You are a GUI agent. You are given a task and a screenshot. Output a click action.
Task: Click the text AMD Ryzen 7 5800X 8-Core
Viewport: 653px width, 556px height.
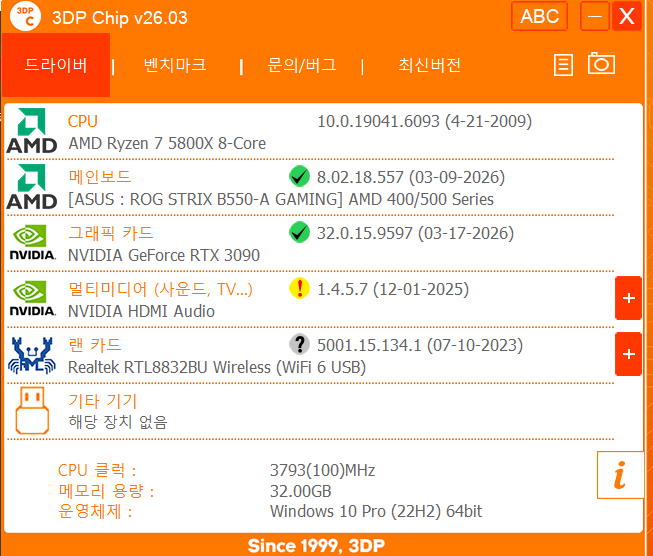pyautogui.click(x=167, y=143)
